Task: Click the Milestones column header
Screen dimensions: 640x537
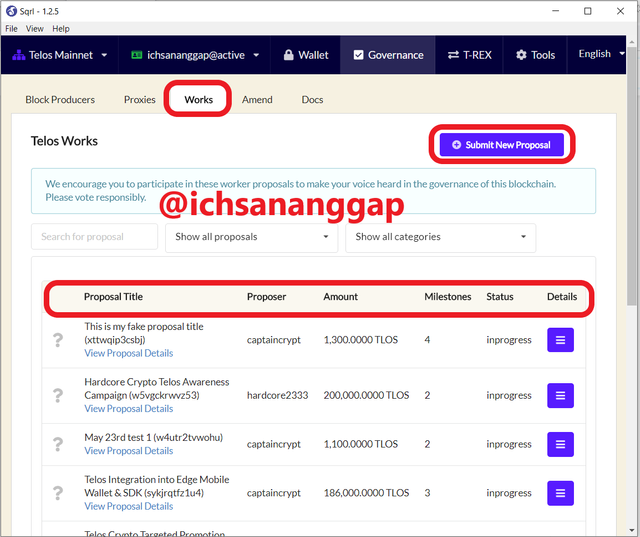Action: [447, 297]
